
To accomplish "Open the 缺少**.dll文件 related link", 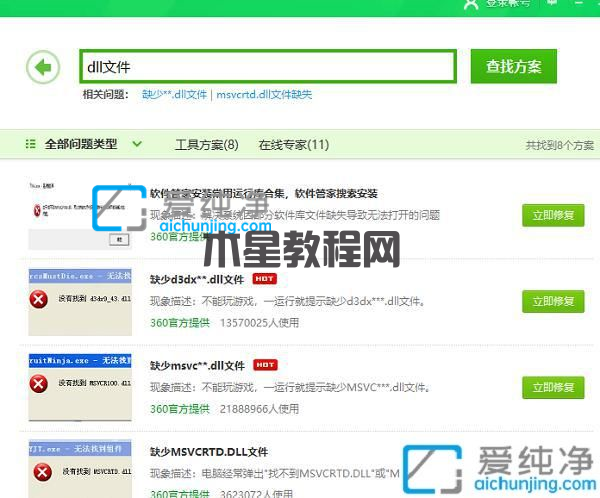I will [174, 94].
